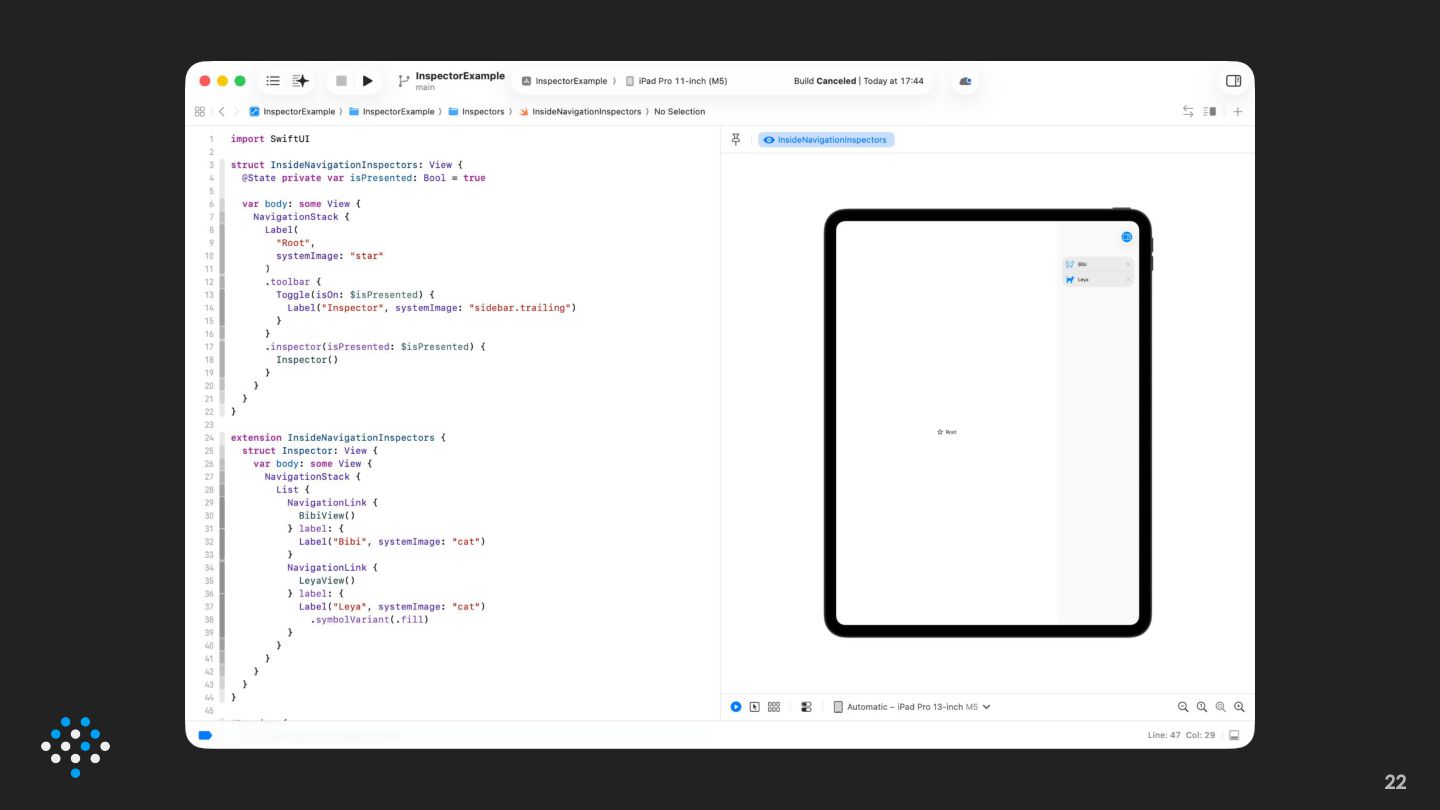
Task: Open canvas device settings icon
Action: [806, 707]
